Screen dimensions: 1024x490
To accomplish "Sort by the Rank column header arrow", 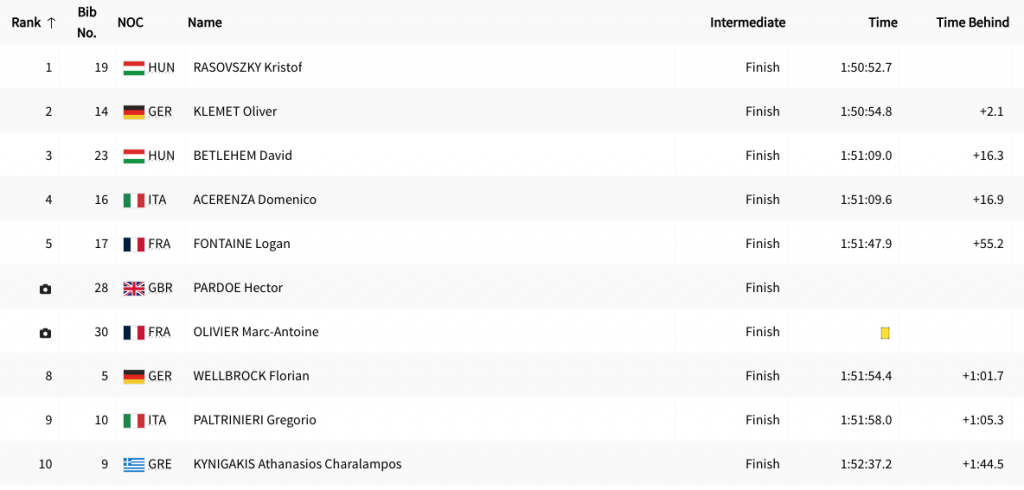I will pos(51,22).
